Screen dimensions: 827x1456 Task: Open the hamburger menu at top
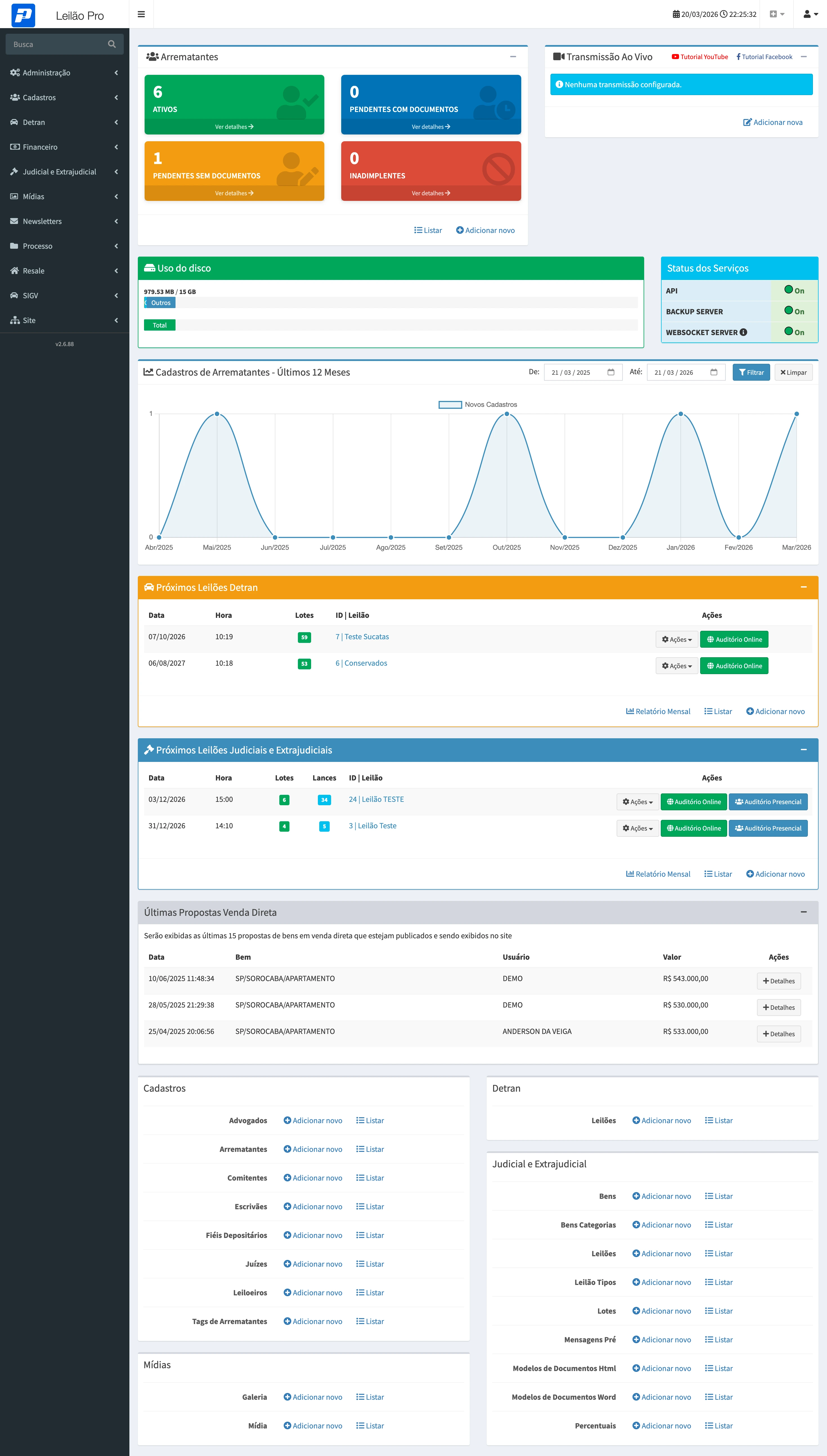click(141, 14)
